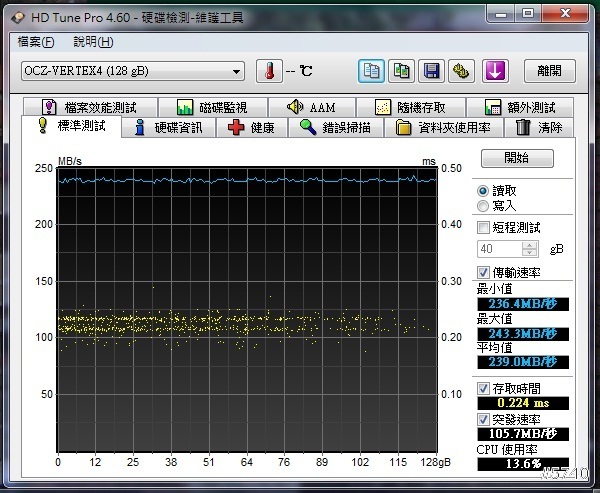Screen dimensions: 600x493
Task: Select the 讀取 (Read) radio button
Action: 484,190
